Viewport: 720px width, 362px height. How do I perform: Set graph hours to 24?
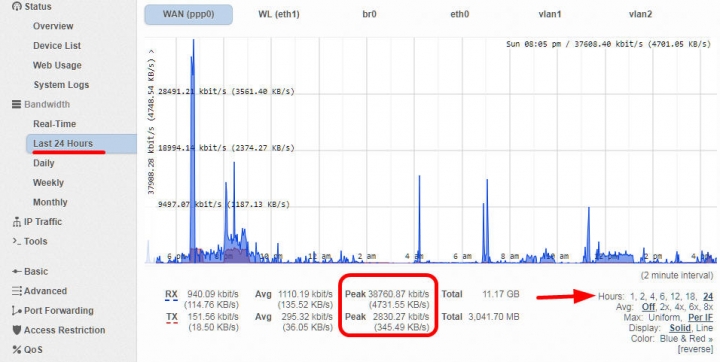pos(708,296)
